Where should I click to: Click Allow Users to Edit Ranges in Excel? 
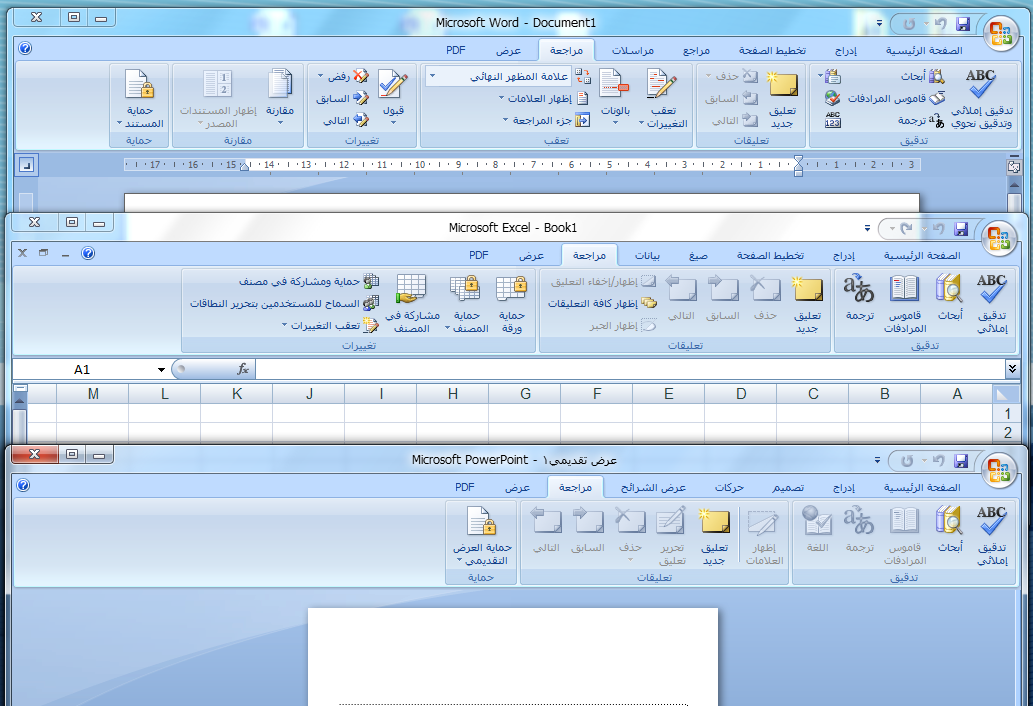285,304
